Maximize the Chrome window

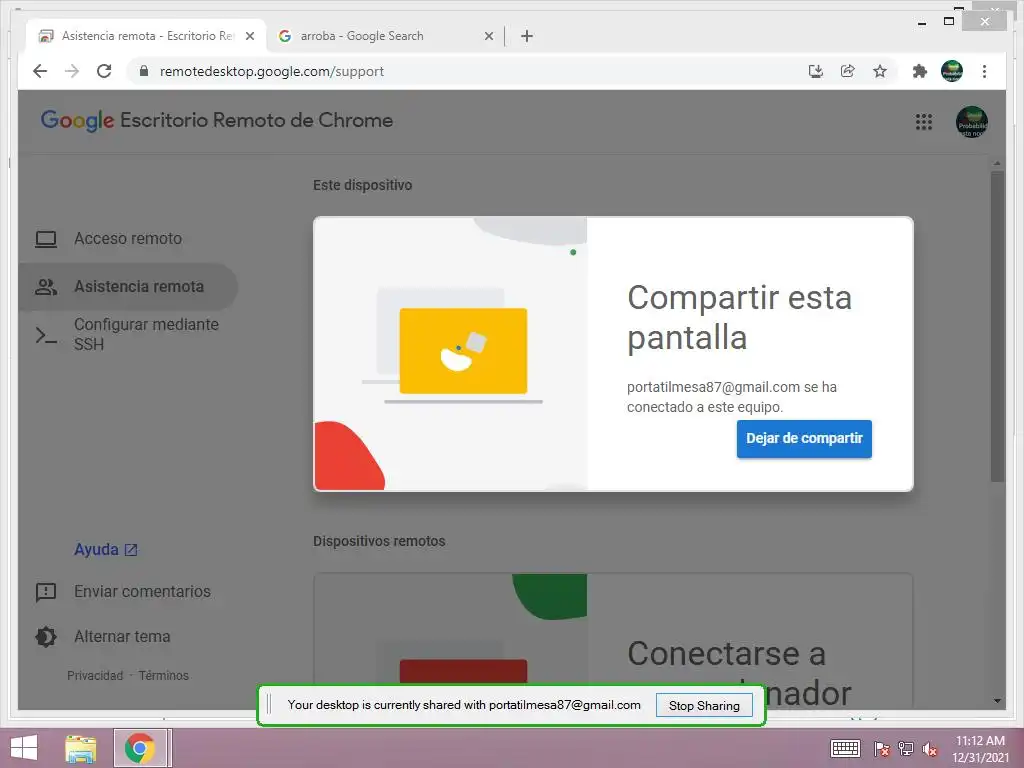pos(949,22)
